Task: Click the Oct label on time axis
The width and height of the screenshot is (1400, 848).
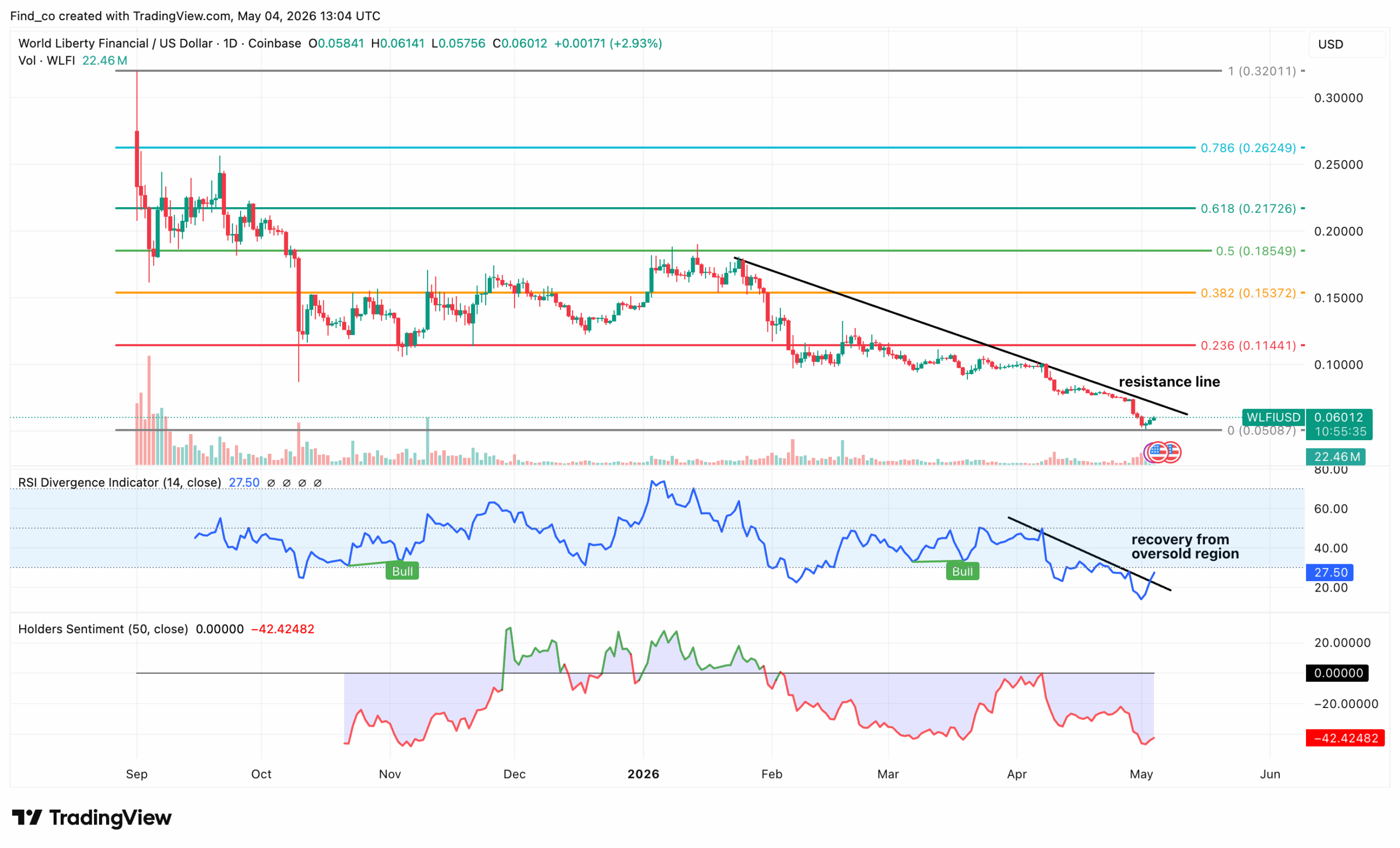Action: click(261, 774)
